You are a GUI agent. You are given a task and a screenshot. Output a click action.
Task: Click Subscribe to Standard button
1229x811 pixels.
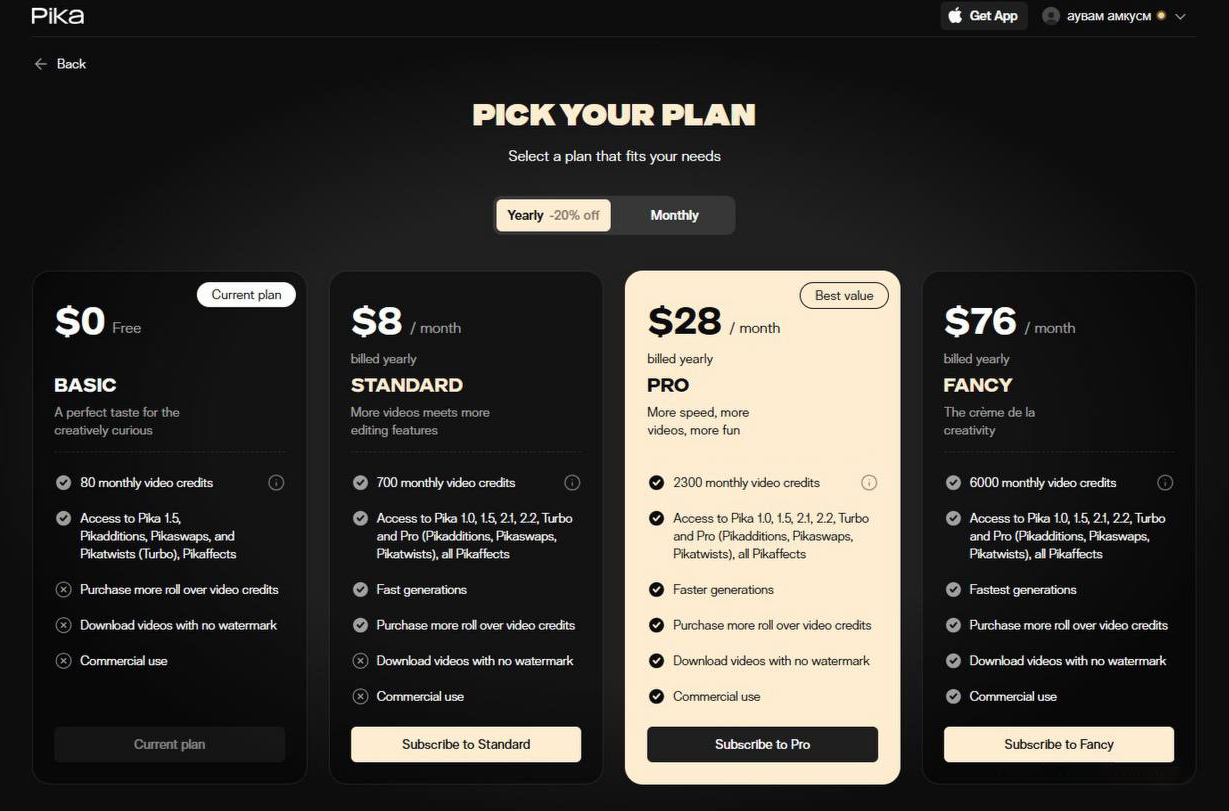[466, 744]
